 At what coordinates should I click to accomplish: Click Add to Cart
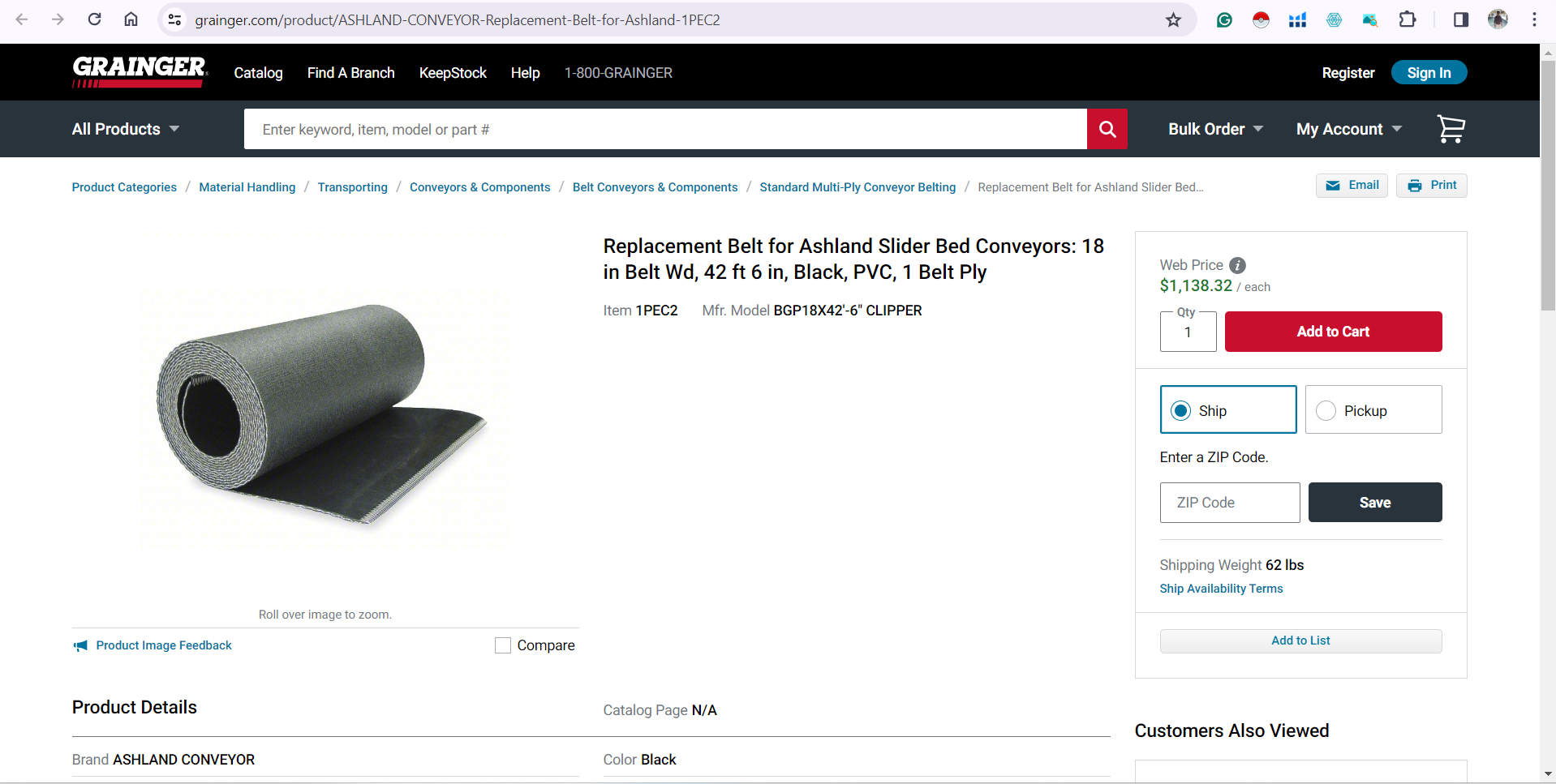click(1333, 332)
